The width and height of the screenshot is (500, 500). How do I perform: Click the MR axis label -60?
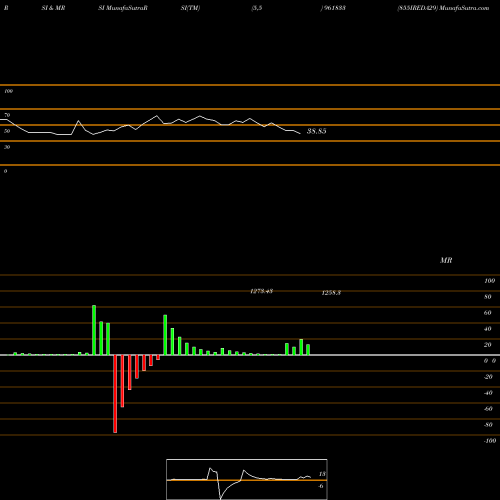click(488, 409)
